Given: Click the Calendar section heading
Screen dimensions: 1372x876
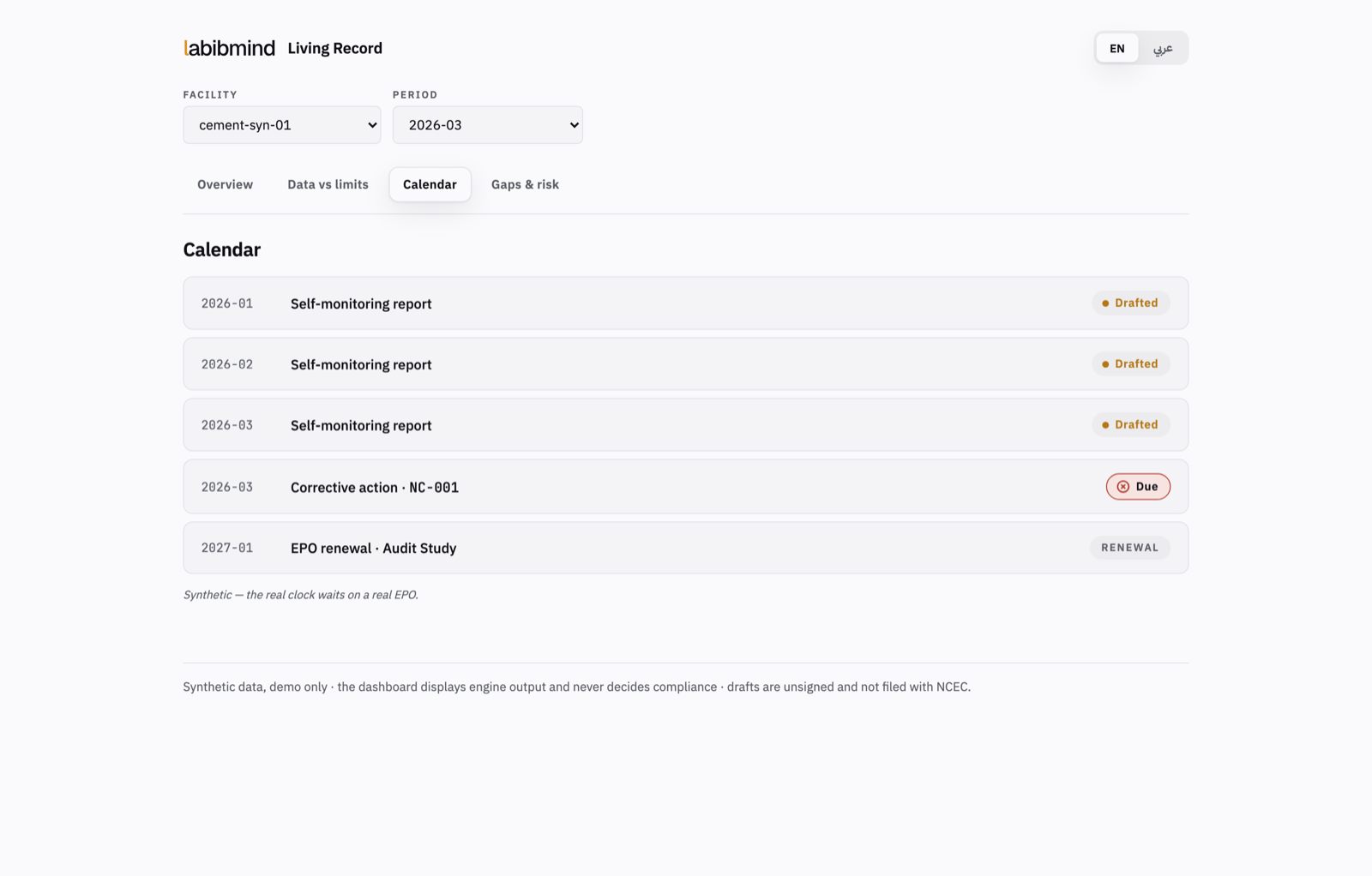Looking at the screenshot, I should [x=222, y=249].
